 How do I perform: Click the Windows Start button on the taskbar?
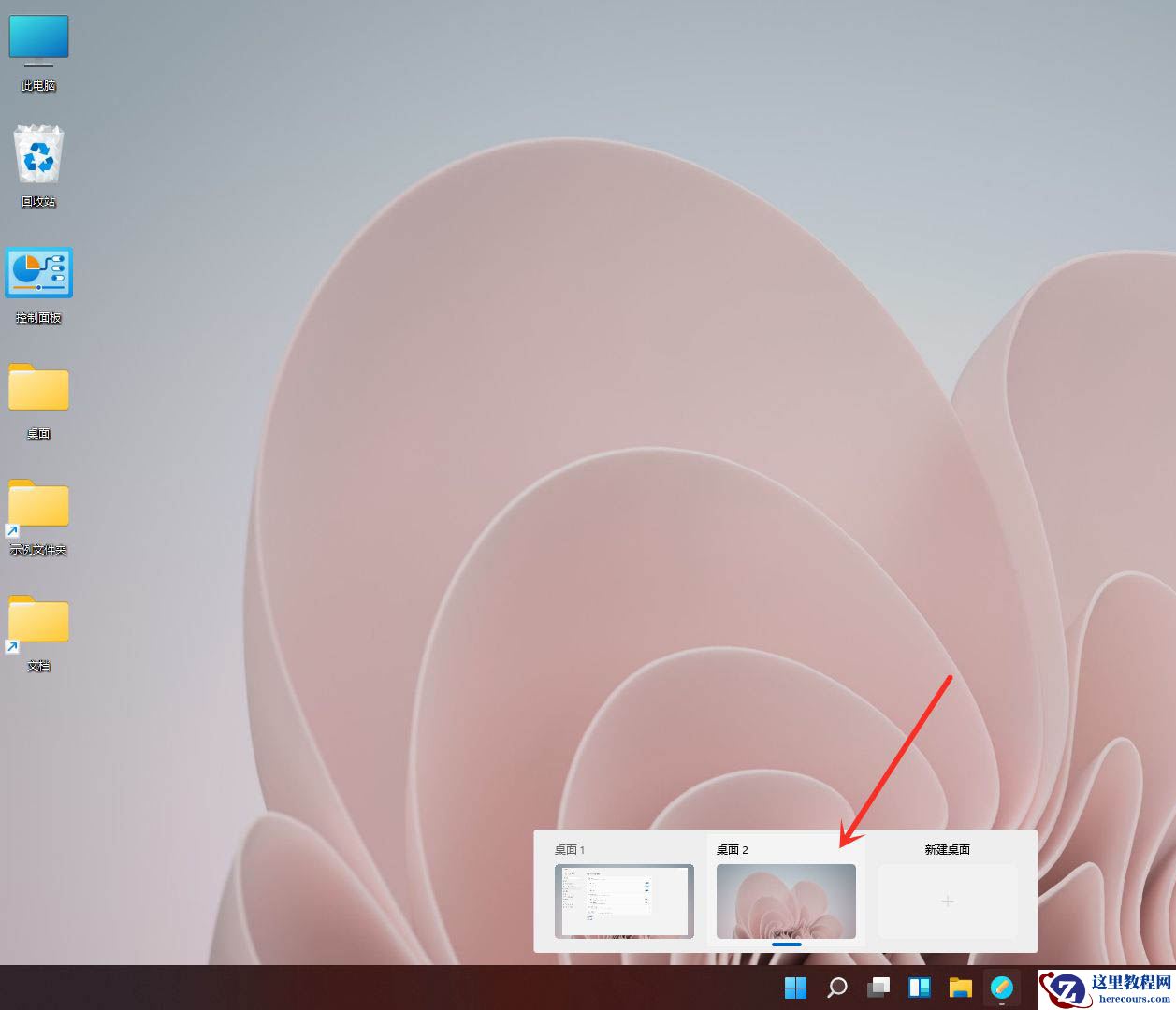(794, 988)
